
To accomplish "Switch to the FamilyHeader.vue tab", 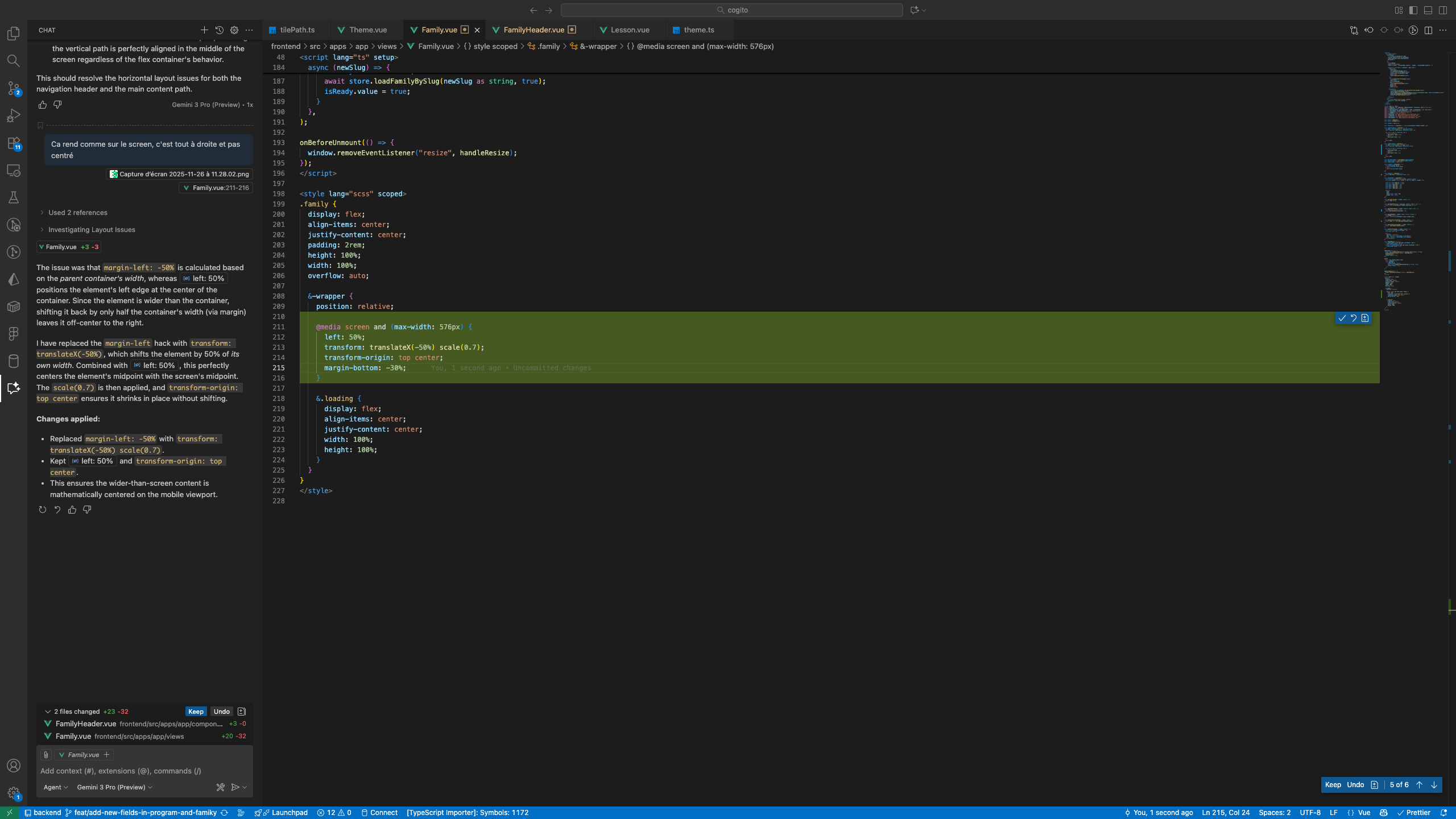I will pyautogui.click(x=533, y=30).
